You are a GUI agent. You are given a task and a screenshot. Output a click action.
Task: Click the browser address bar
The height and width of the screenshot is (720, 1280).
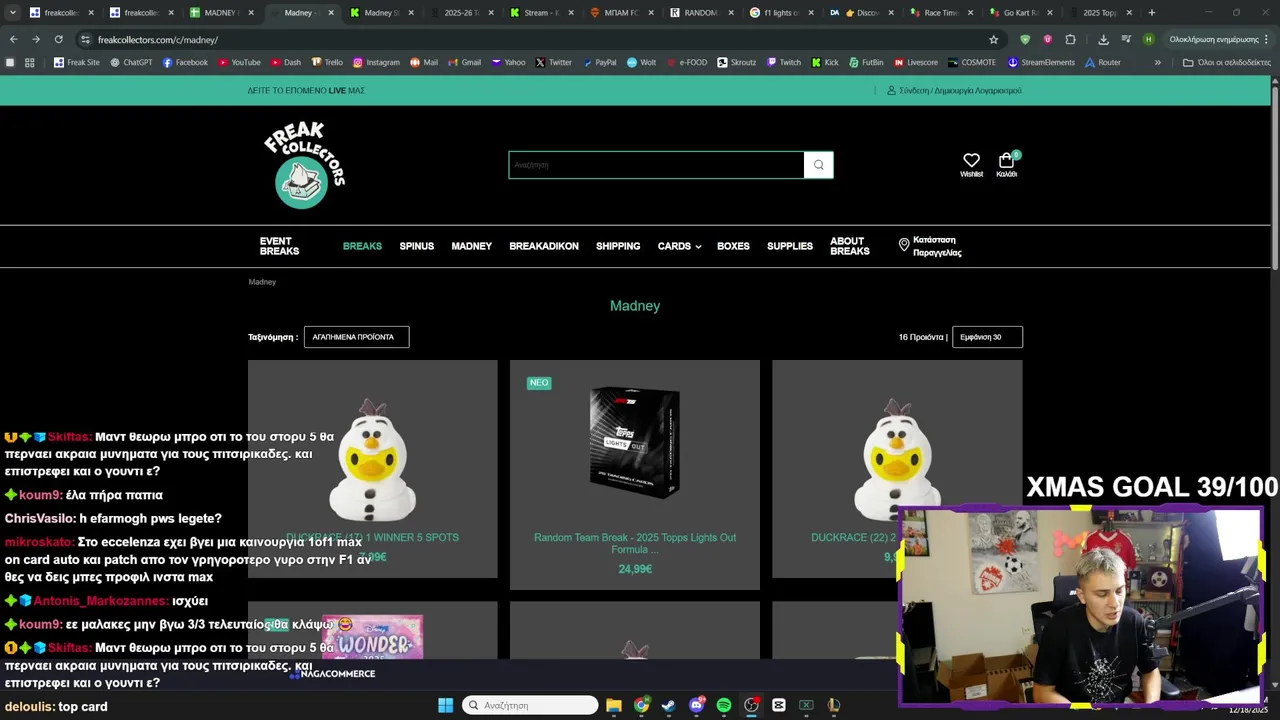[540, 39]
